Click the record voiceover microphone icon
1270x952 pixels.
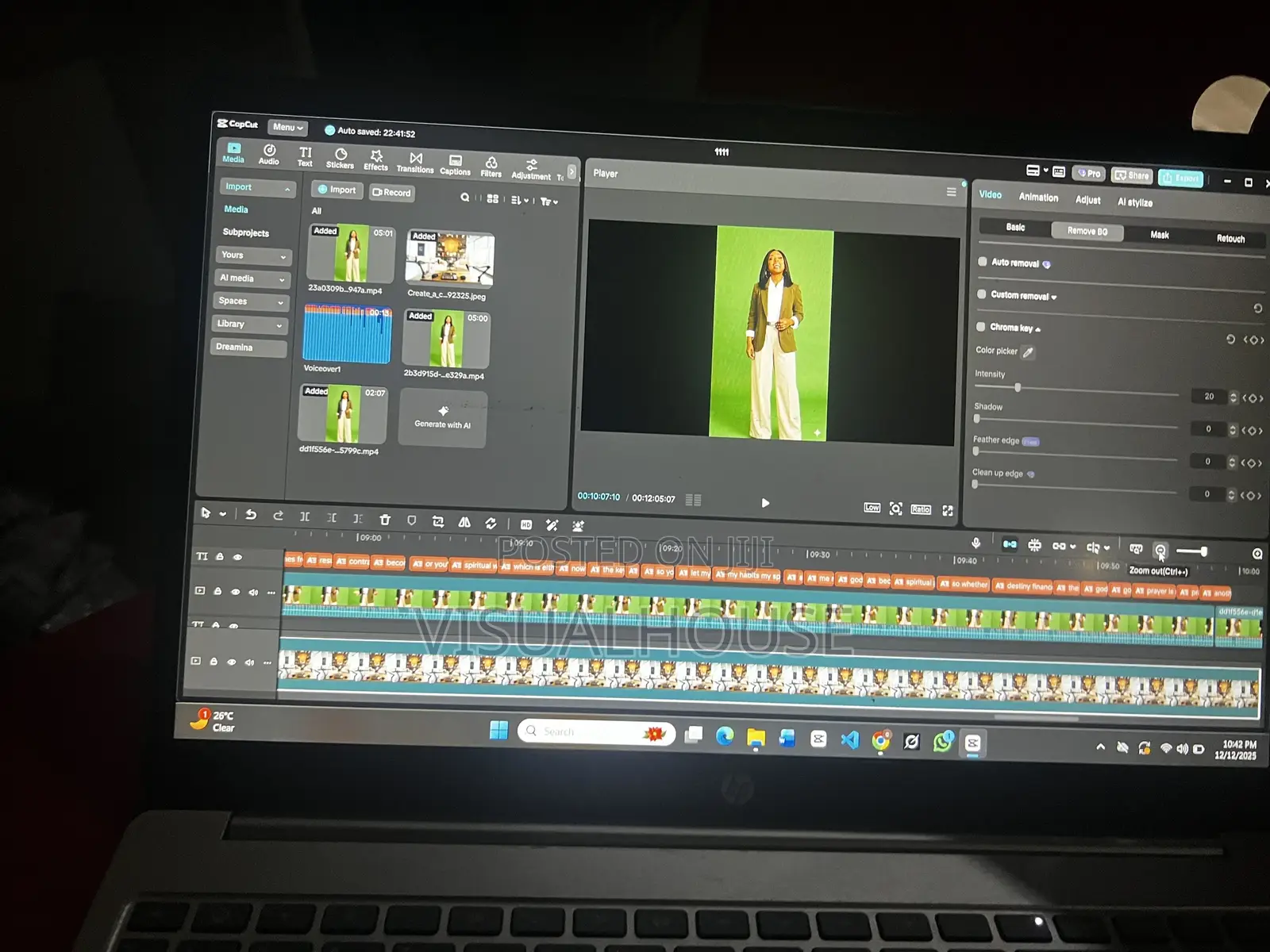(976, 543)
